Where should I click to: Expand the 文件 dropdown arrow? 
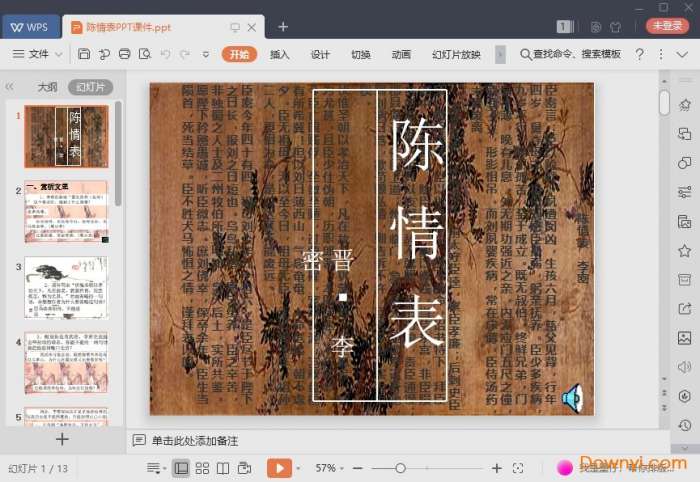click(58, 54)
